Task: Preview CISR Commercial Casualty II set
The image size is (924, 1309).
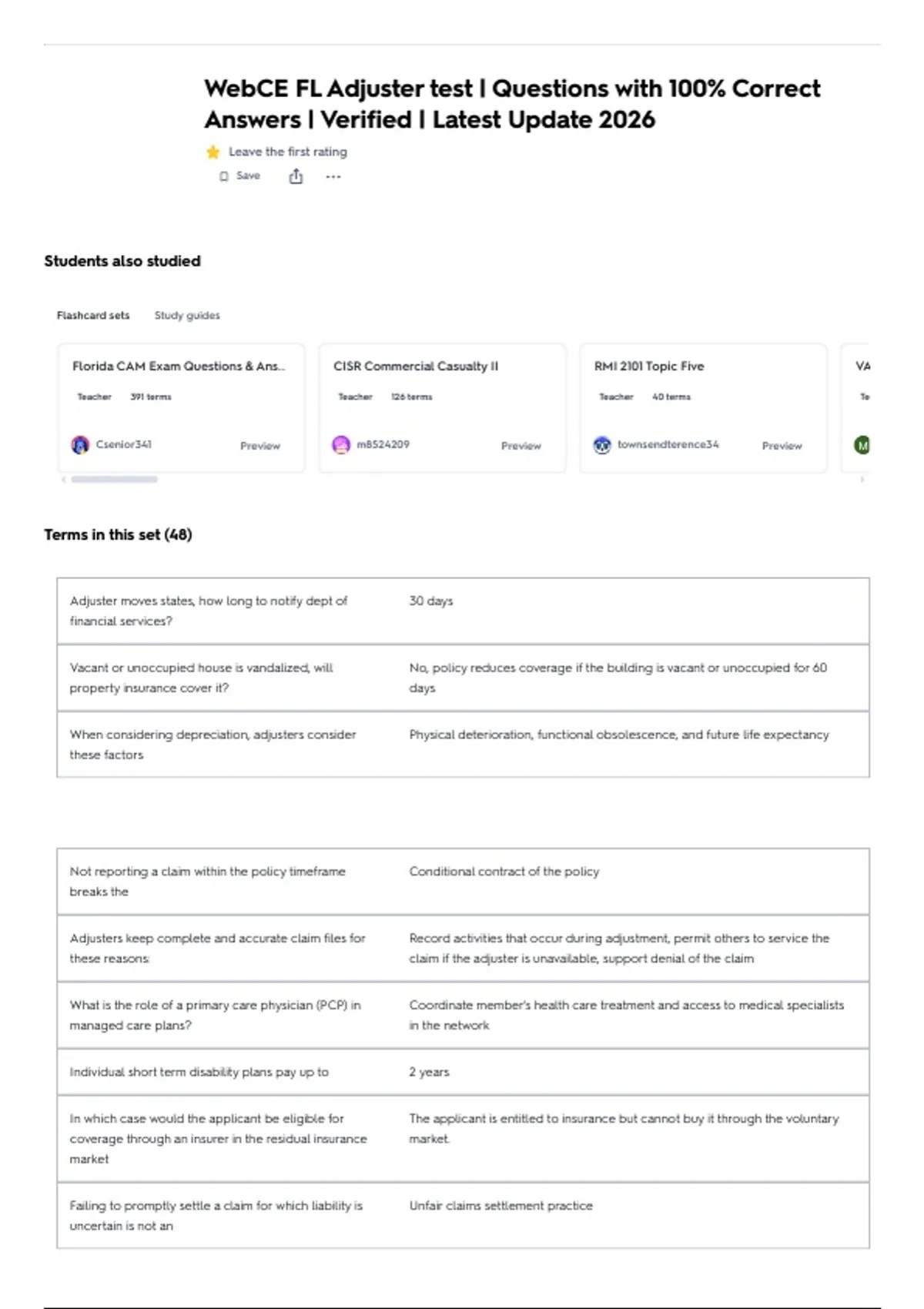Action: coord(521,446)
